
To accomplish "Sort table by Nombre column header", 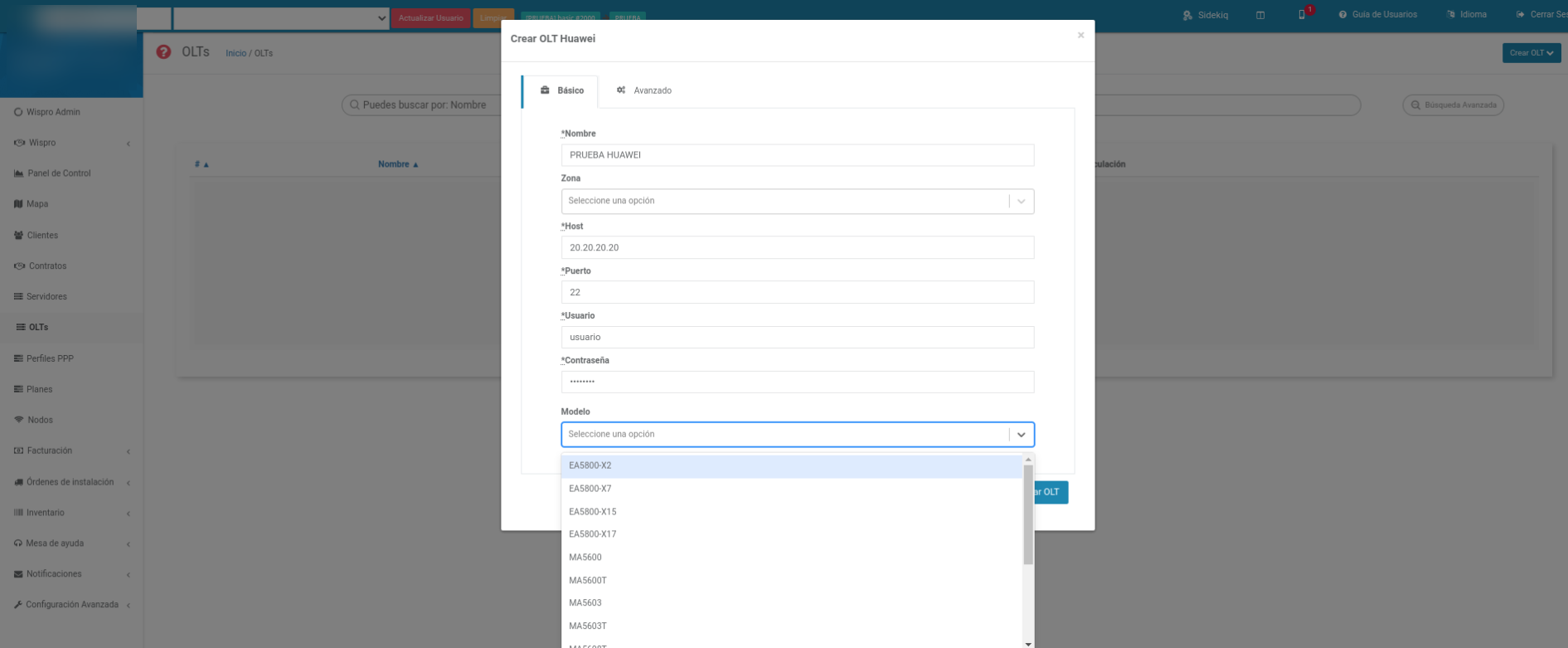I will click(x=398, y=164).
